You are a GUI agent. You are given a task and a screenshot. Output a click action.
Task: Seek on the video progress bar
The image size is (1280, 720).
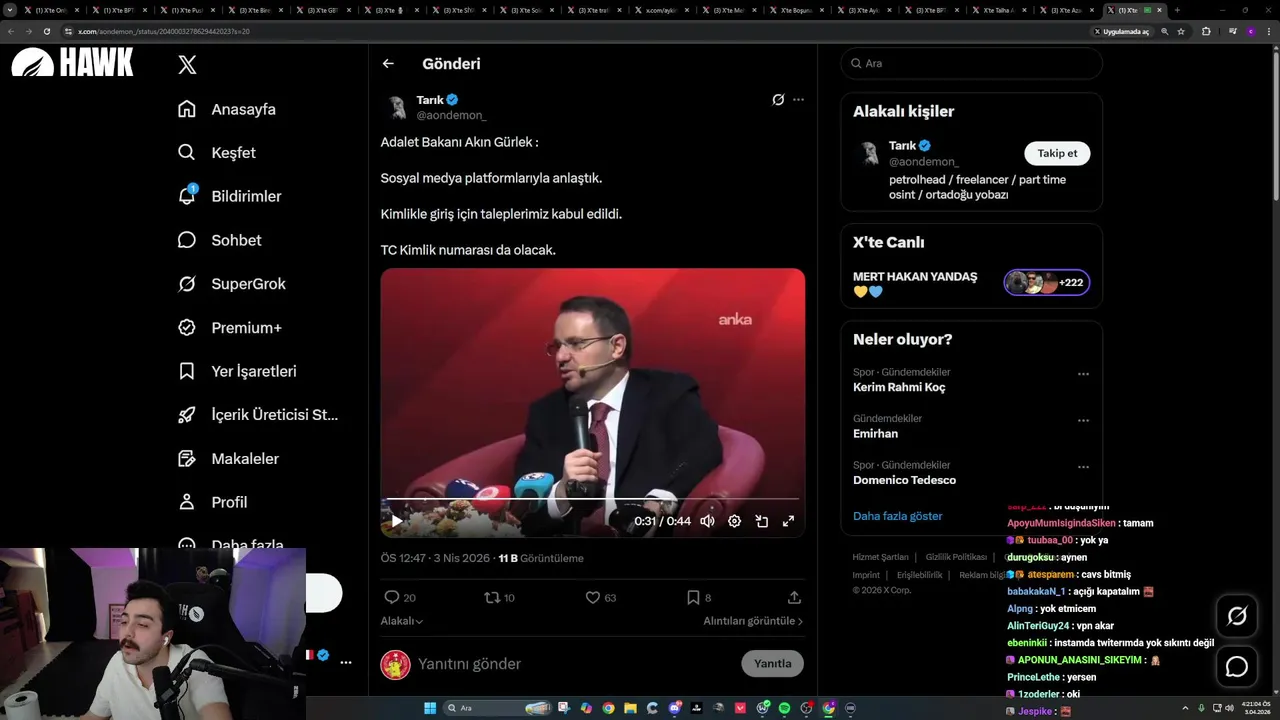click(592, 498)
